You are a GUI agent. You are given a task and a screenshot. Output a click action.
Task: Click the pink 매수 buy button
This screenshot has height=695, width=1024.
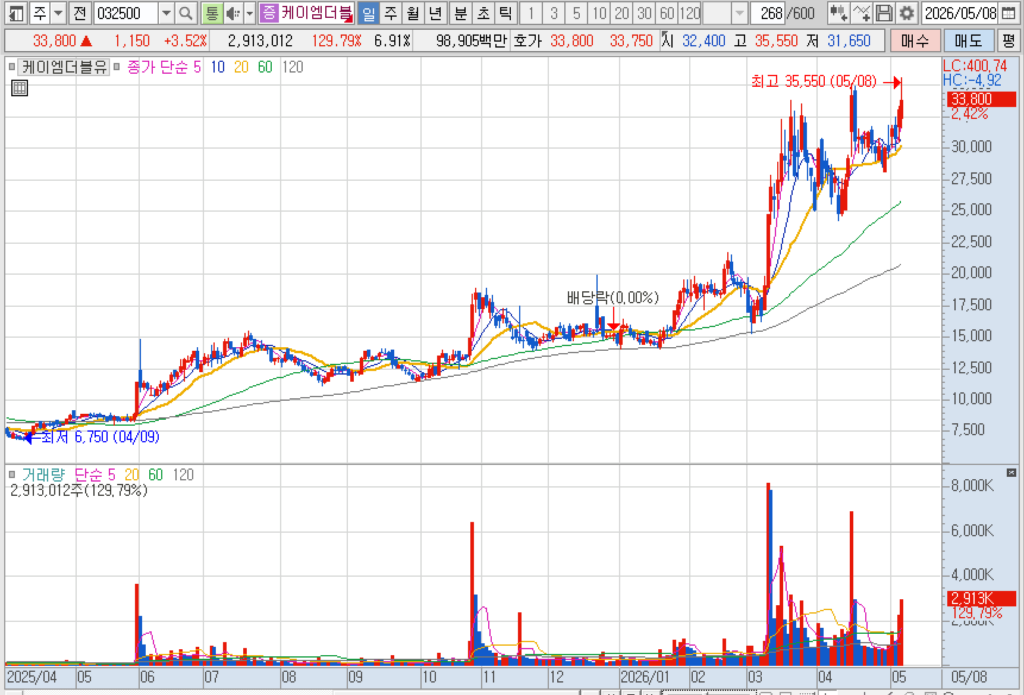915,40
